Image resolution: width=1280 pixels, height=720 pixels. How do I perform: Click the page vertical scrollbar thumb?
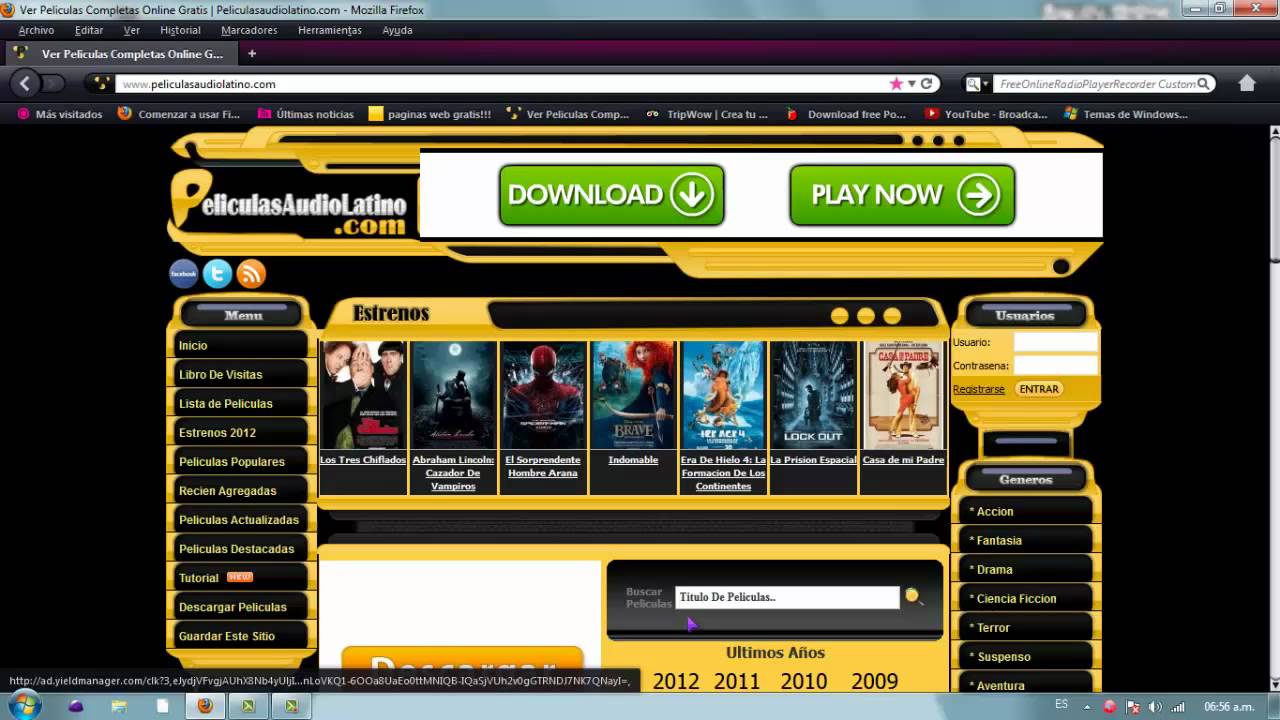(1274, 200)
